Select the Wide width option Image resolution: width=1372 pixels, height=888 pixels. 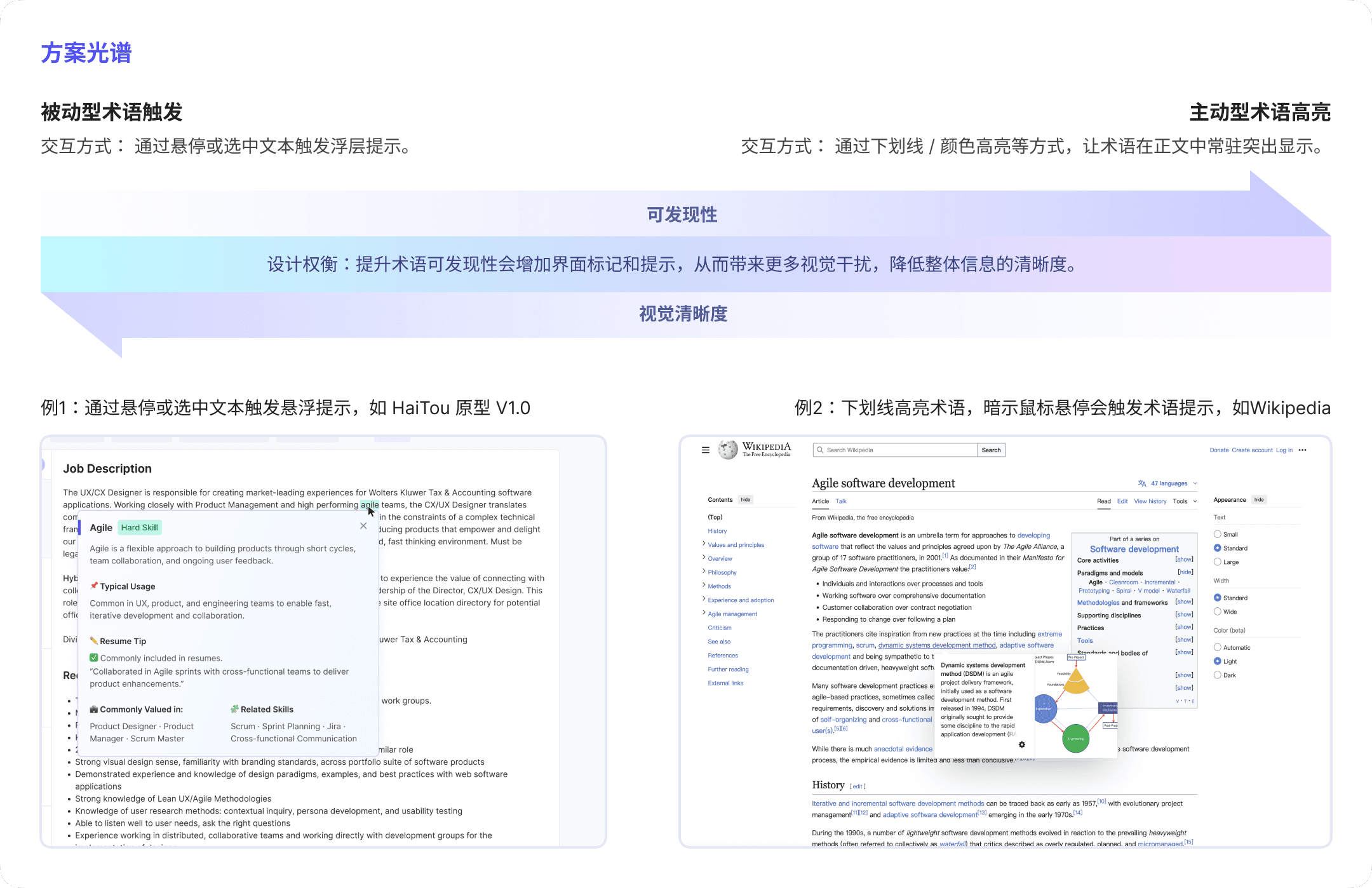point(1218,612)
